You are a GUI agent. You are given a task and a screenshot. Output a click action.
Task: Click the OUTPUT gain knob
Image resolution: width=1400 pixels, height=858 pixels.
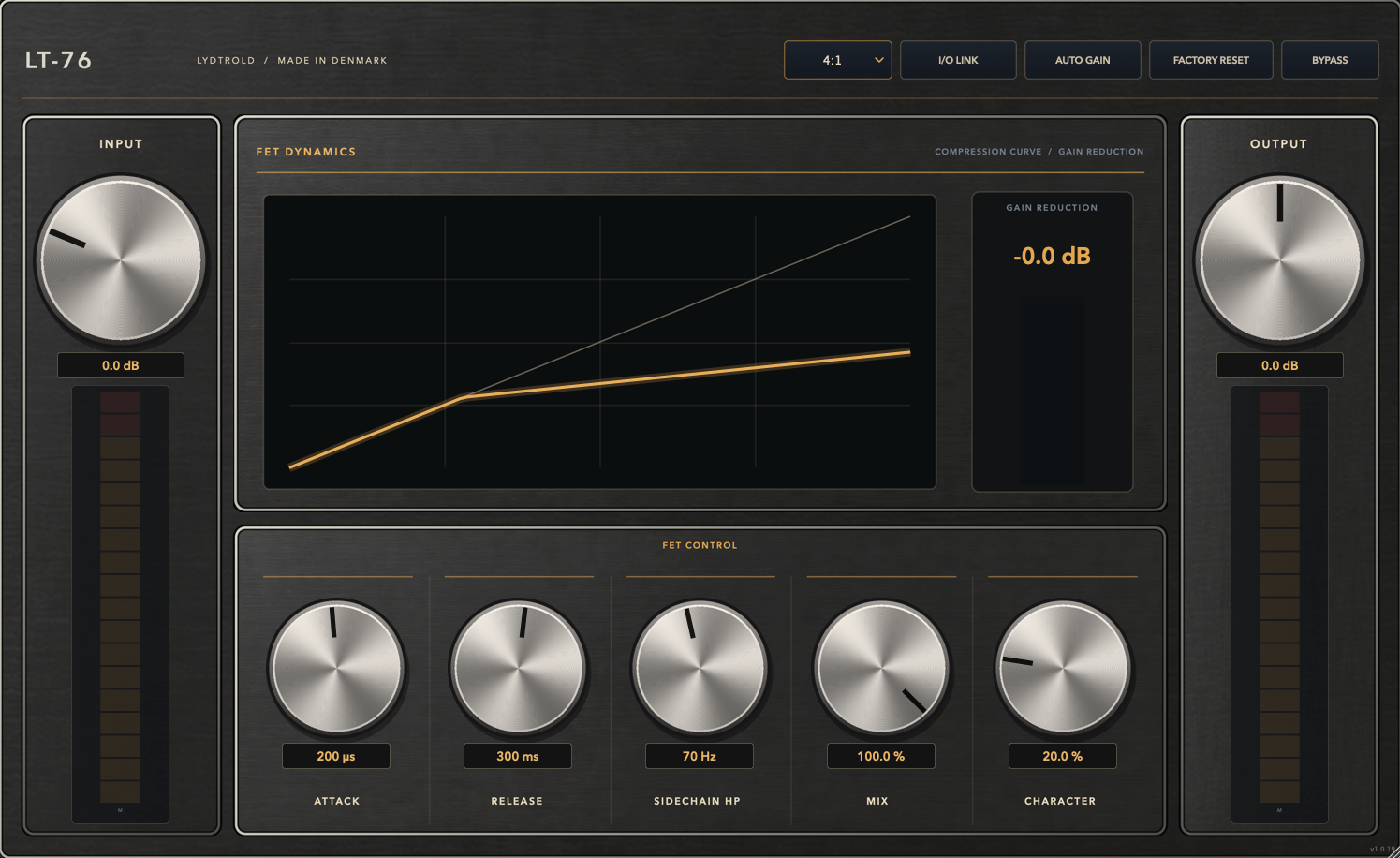click(1279, 259)
